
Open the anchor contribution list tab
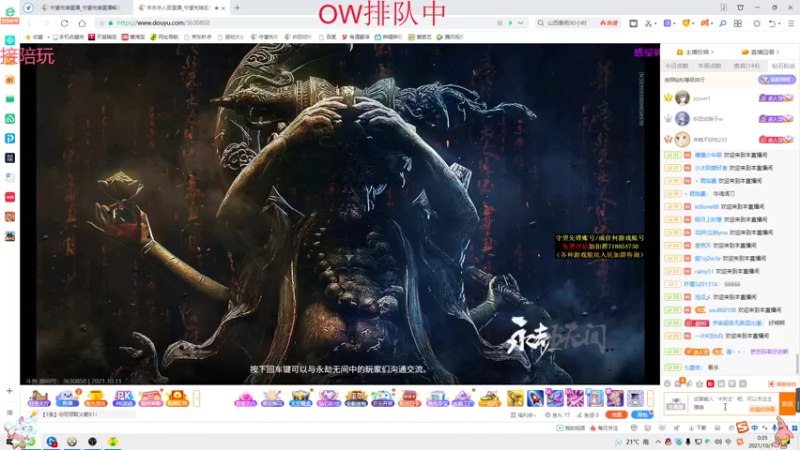pyautogui.click(x=695, y=52)
